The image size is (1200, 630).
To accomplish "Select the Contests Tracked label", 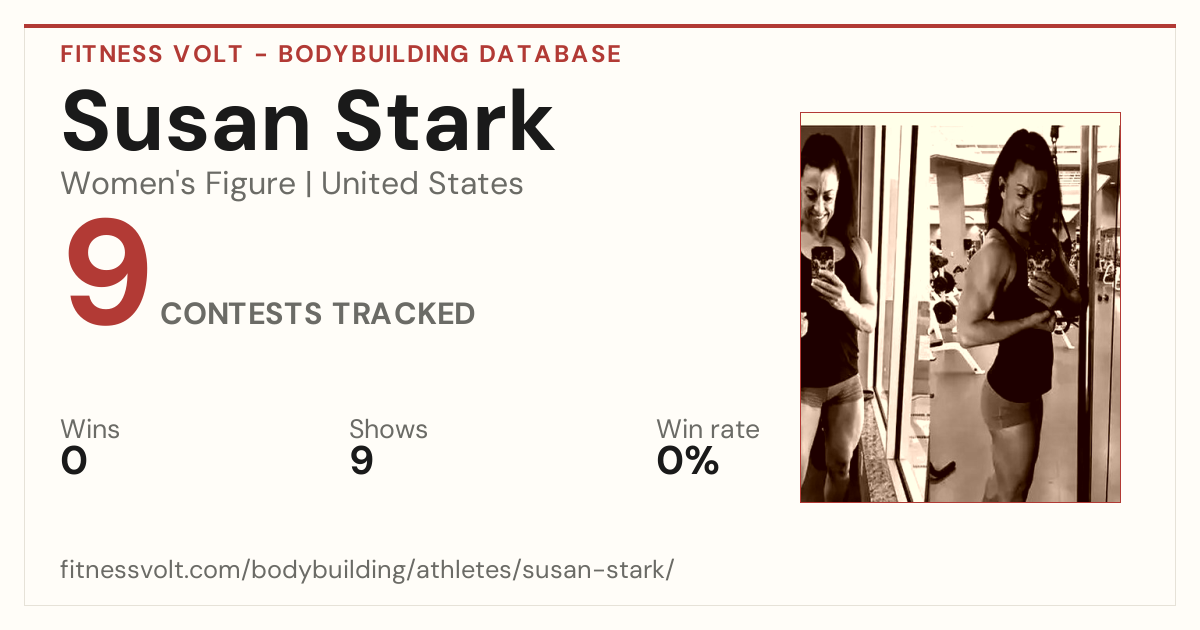I will [318, 314].
